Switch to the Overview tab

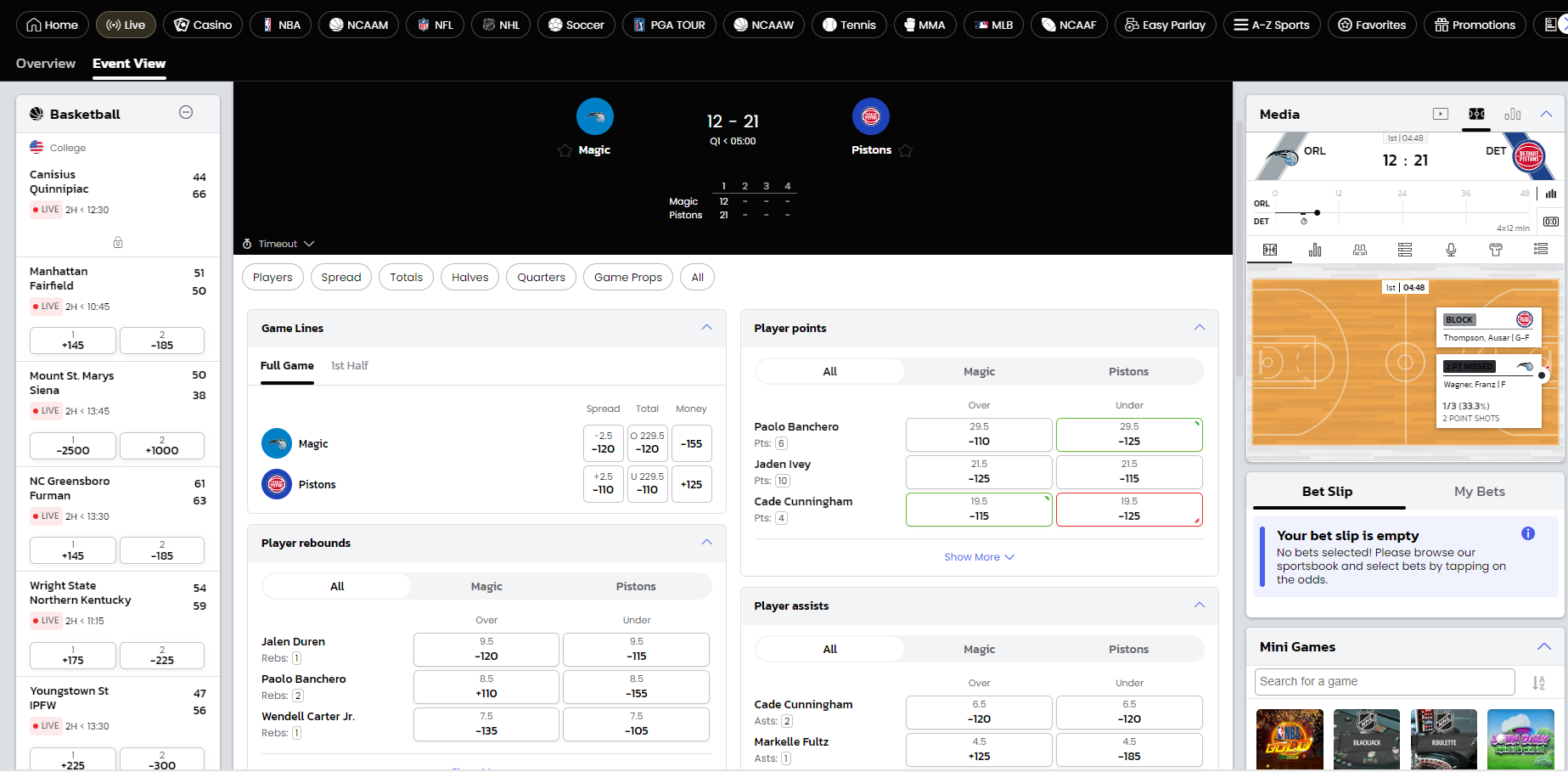coord(46,64)
